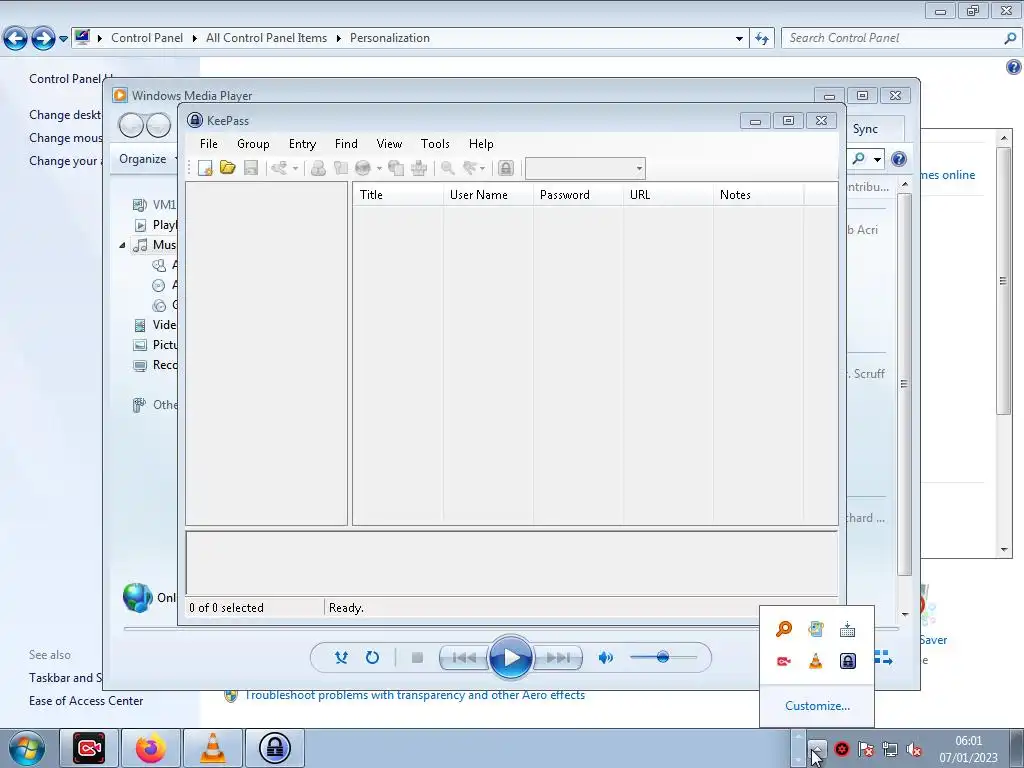Click the orange magnifier tray icon
This screenshot has width=1024, height=768.
point(784,629)
